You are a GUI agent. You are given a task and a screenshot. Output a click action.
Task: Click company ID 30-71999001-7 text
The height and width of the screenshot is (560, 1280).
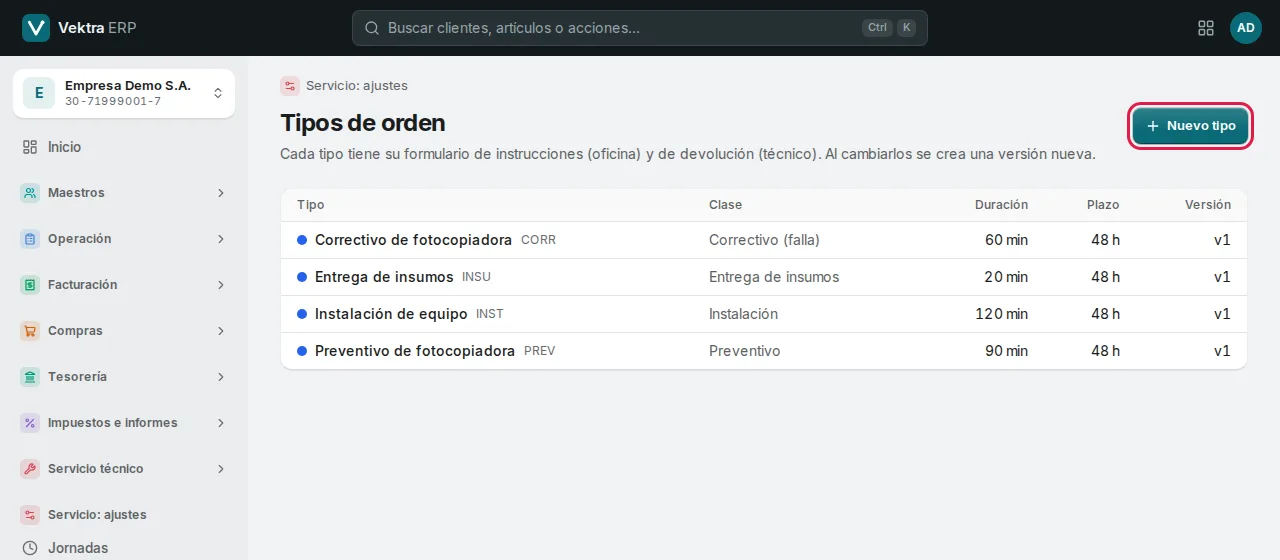113,102
